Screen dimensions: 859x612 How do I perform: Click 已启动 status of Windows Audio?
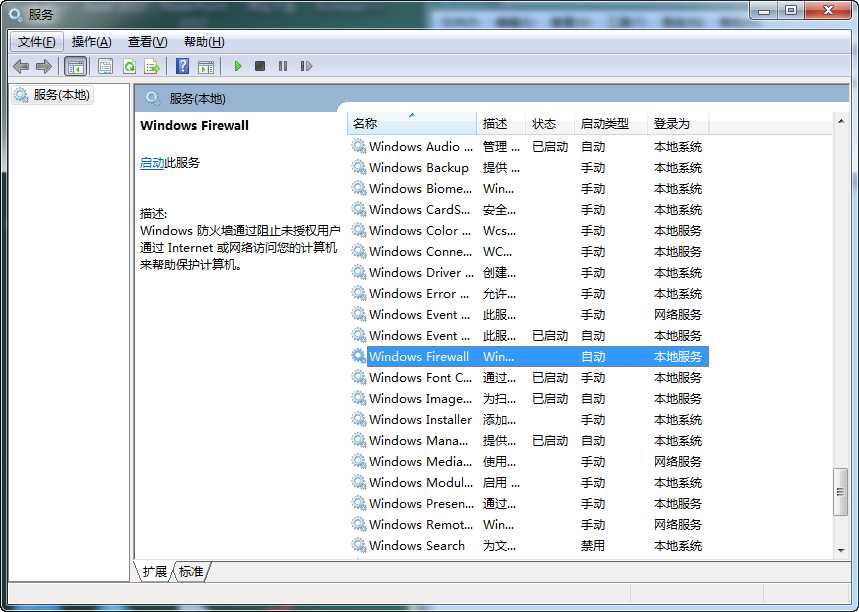click(550, 146)
